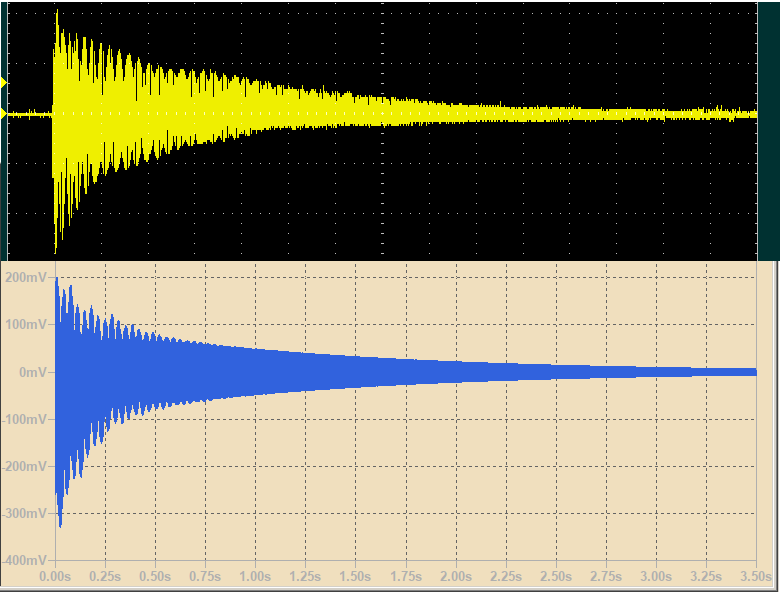The height and width of the screenshot is (592, 780).
Task: Click the 0.25s time label
Action: [105, 577]
